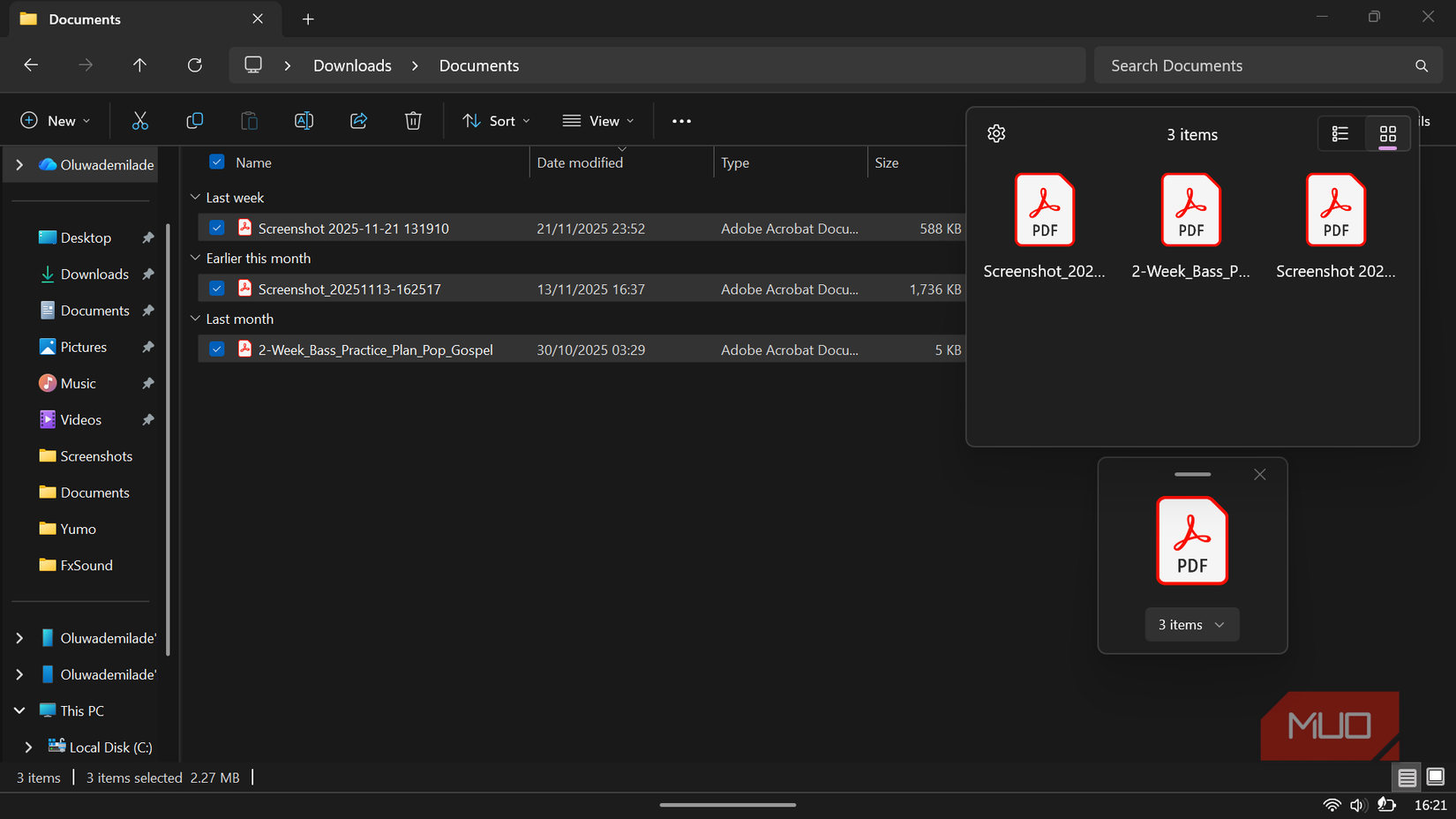Share the selected PDFs
1456x819 pixels.
358,120
